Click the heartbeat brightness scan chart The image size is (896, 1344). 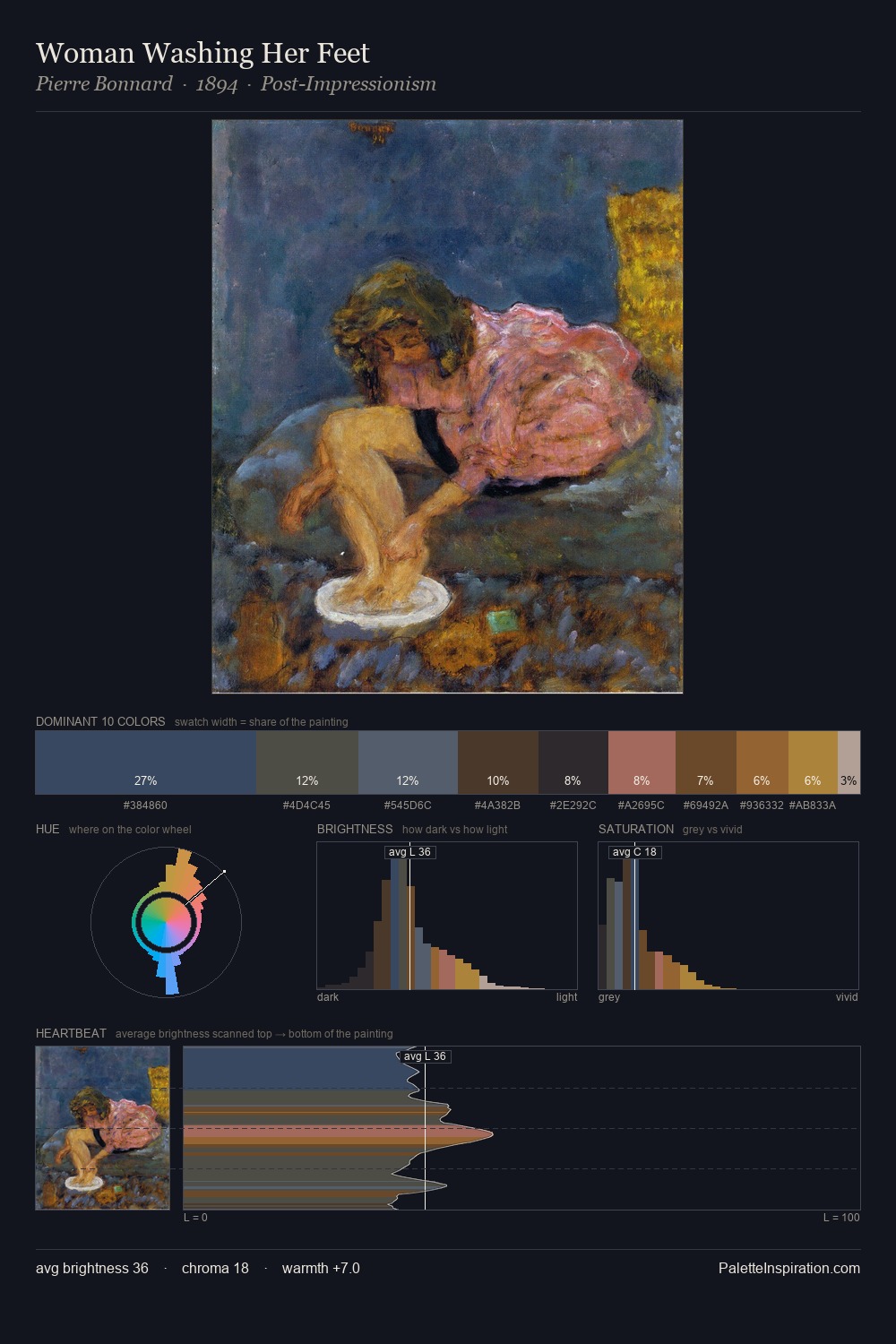(x=521, y=1128)
